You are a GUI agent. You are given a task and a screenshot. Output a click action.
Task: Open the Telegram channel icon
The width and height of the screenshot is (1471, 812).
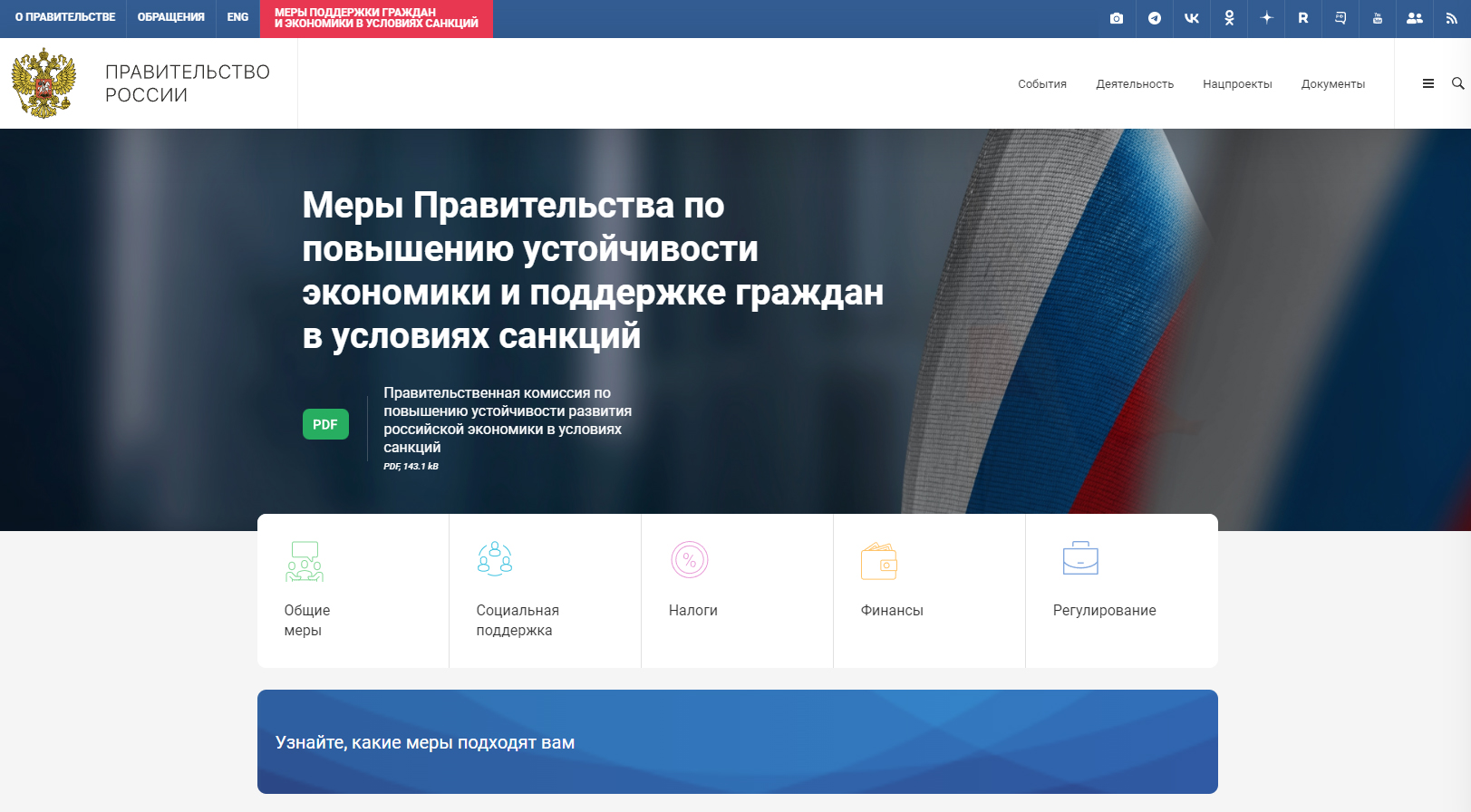click(x=1154, y=18)
